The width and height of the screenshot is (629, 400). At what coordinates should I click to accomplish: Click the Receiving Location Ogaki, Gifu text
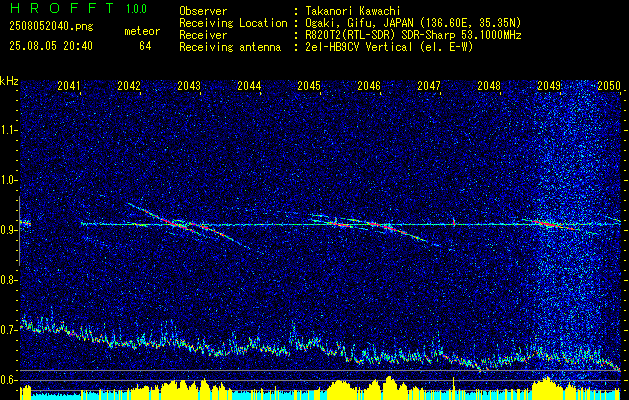413,23
